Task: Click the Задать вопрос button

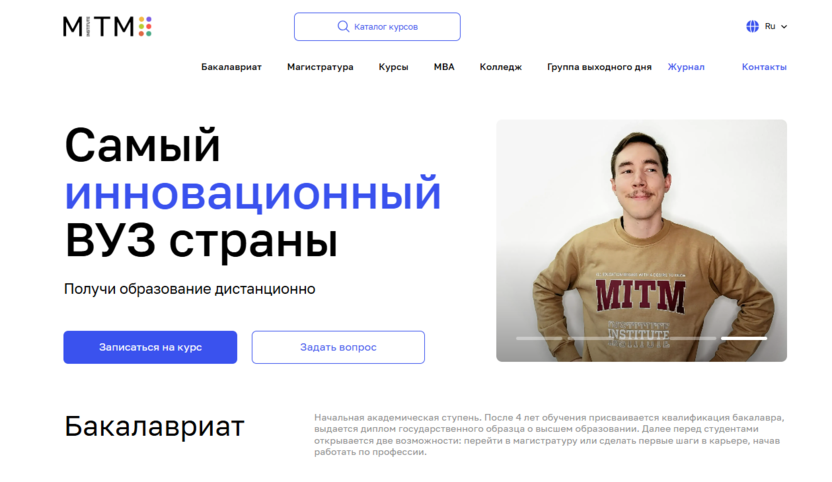Action: click(x=338, y=347)
